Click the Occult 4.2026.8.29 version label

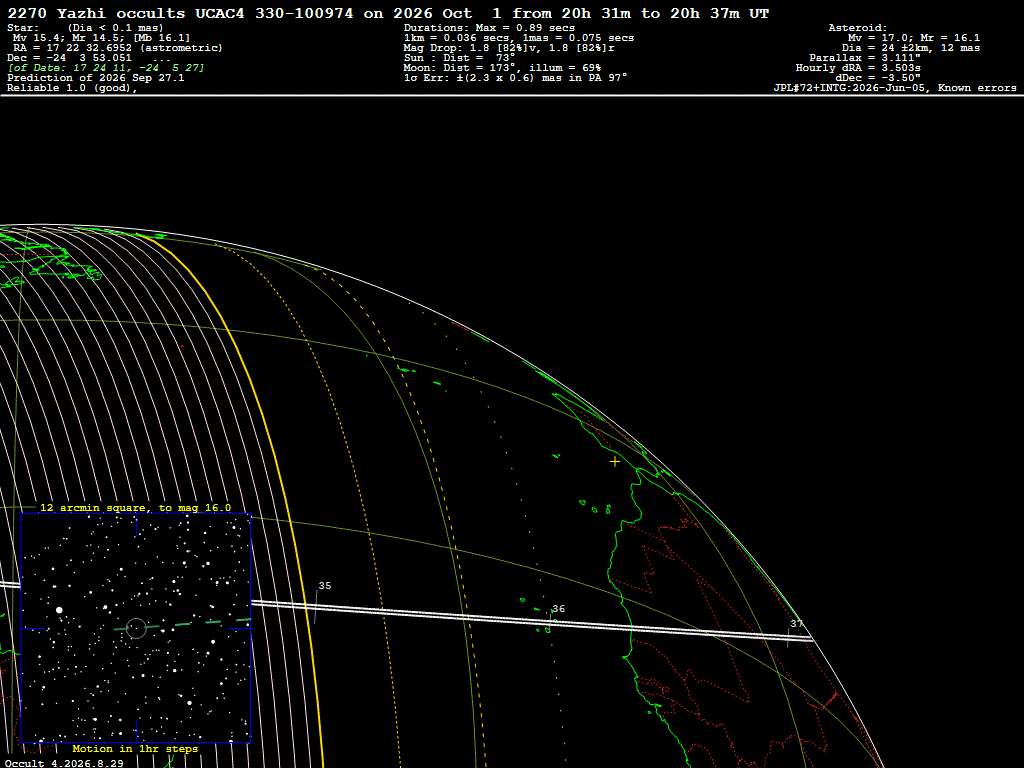point(64,763)
